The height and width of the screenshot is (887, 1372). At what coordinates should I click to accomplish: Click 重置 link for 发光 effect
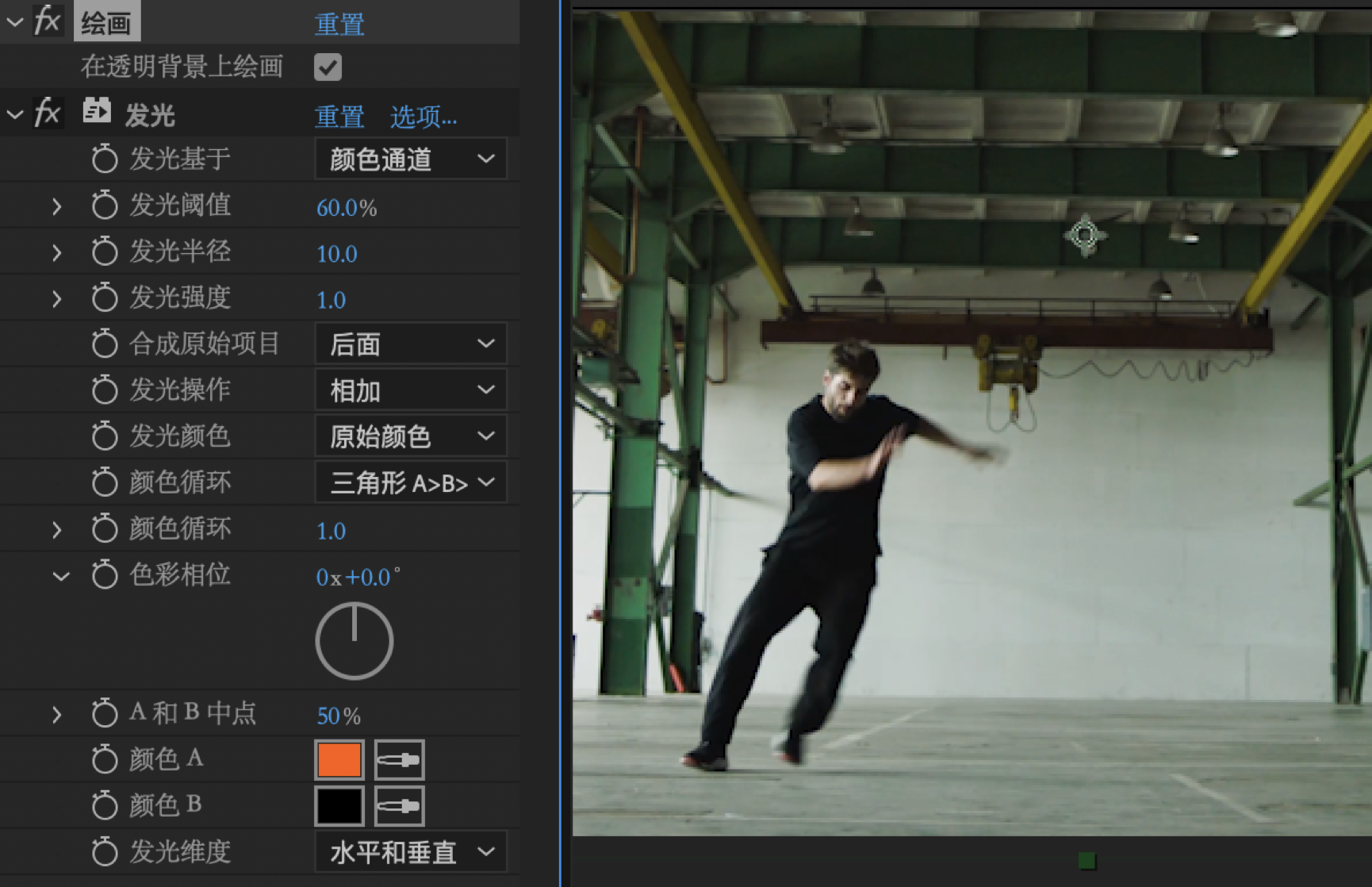(339, 117)
